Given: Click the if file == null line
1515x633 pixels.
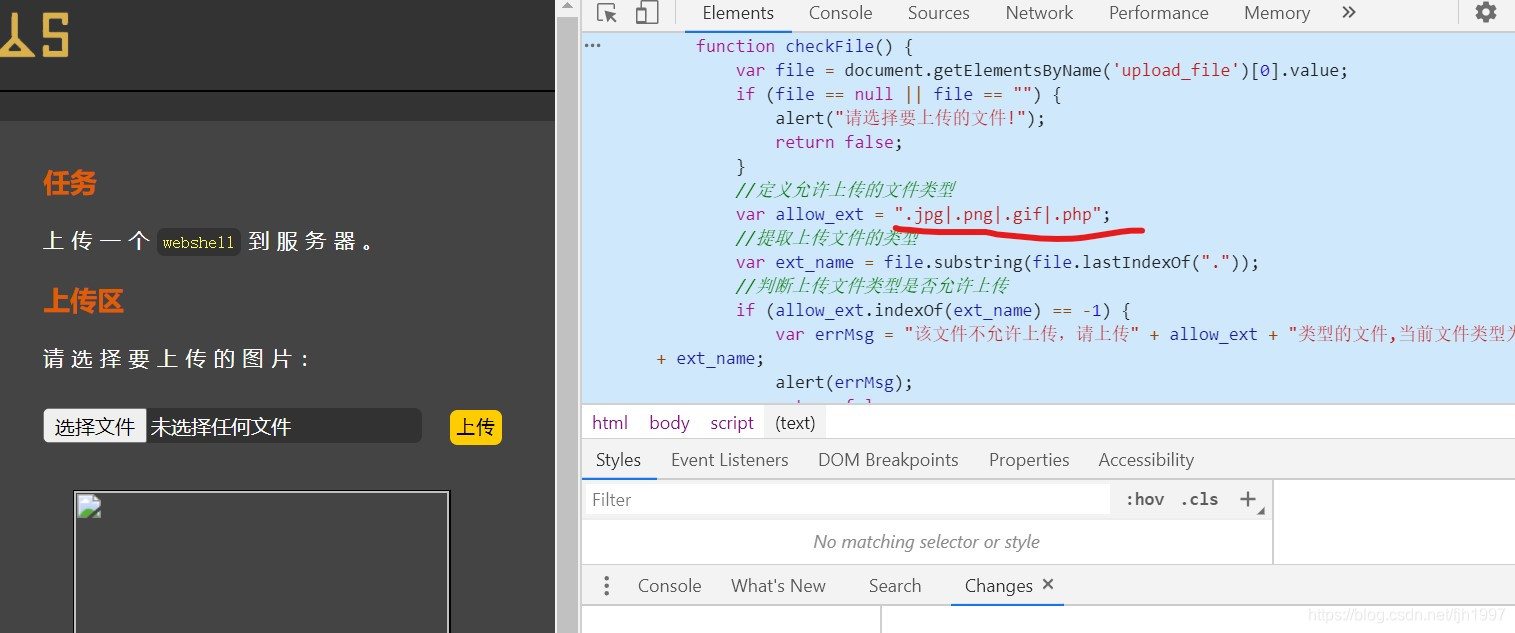Looking at the screenshot, I should tap(898, 94).
